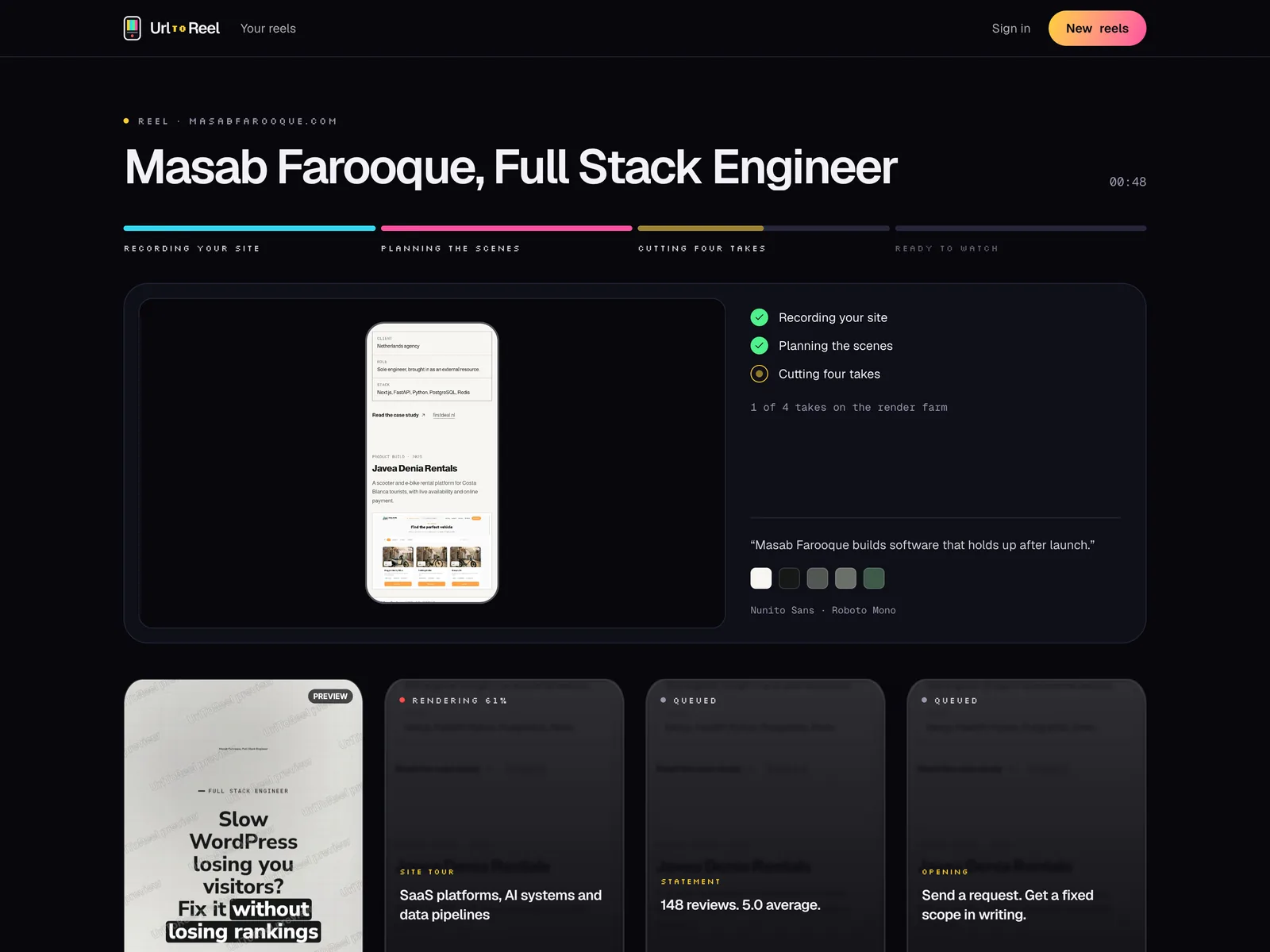Click the green check beside Planning the scenes
Viewport: 1270px width, 952px height.
coord(760,345)
